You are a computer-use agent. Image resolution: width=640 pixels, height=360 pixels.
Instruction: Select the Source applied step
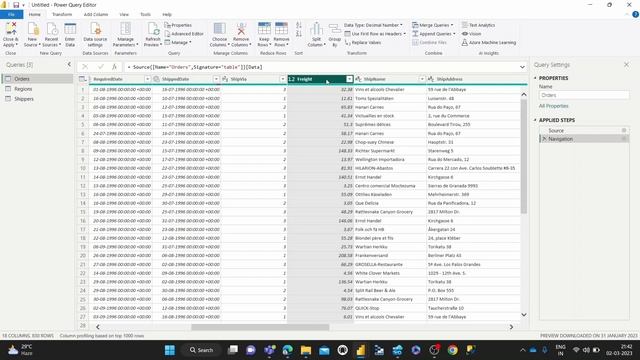tap(584, 130)
